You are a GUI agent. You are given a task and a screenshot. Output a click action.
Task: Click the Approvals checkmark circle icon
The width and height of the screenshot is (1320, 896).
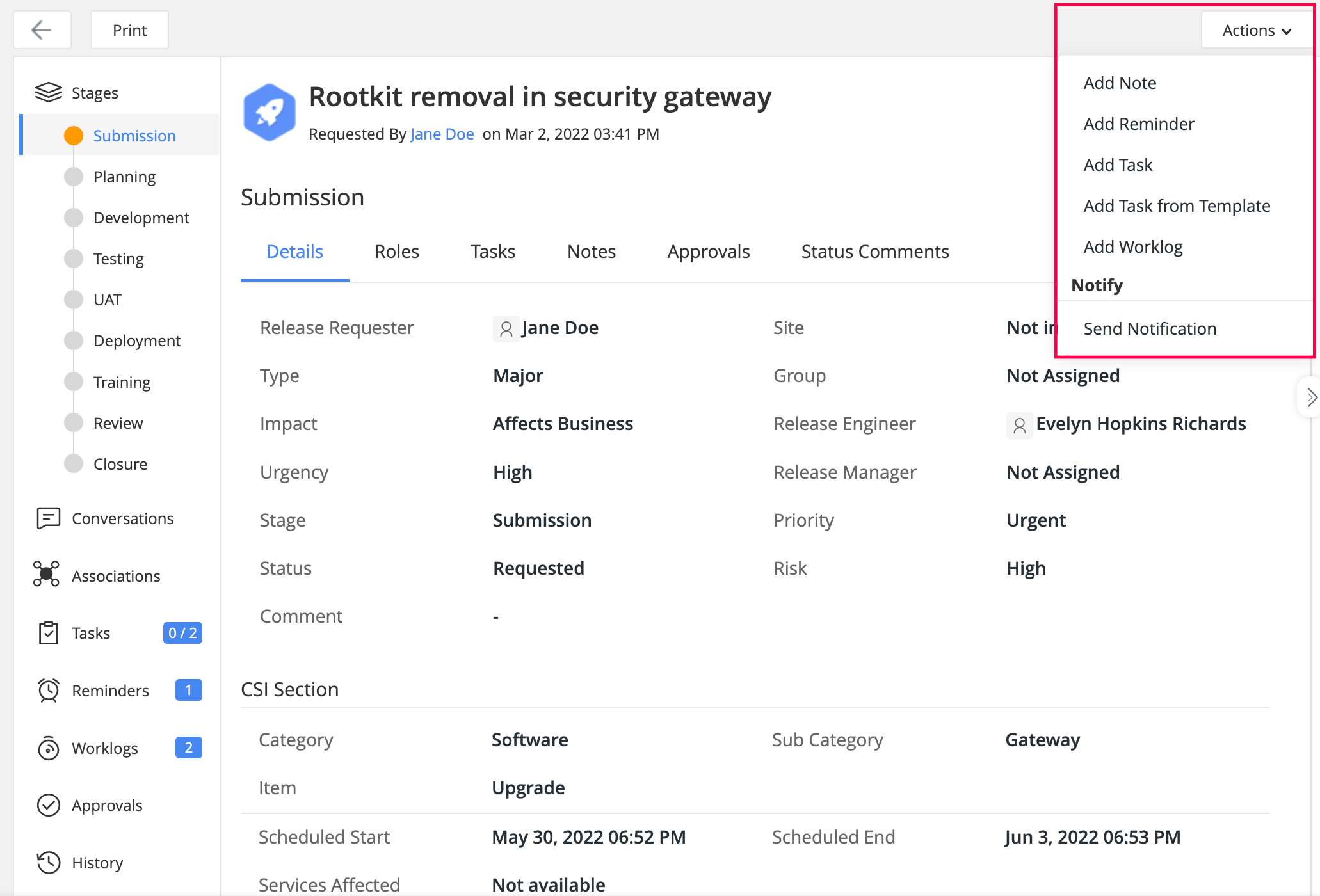49,805
